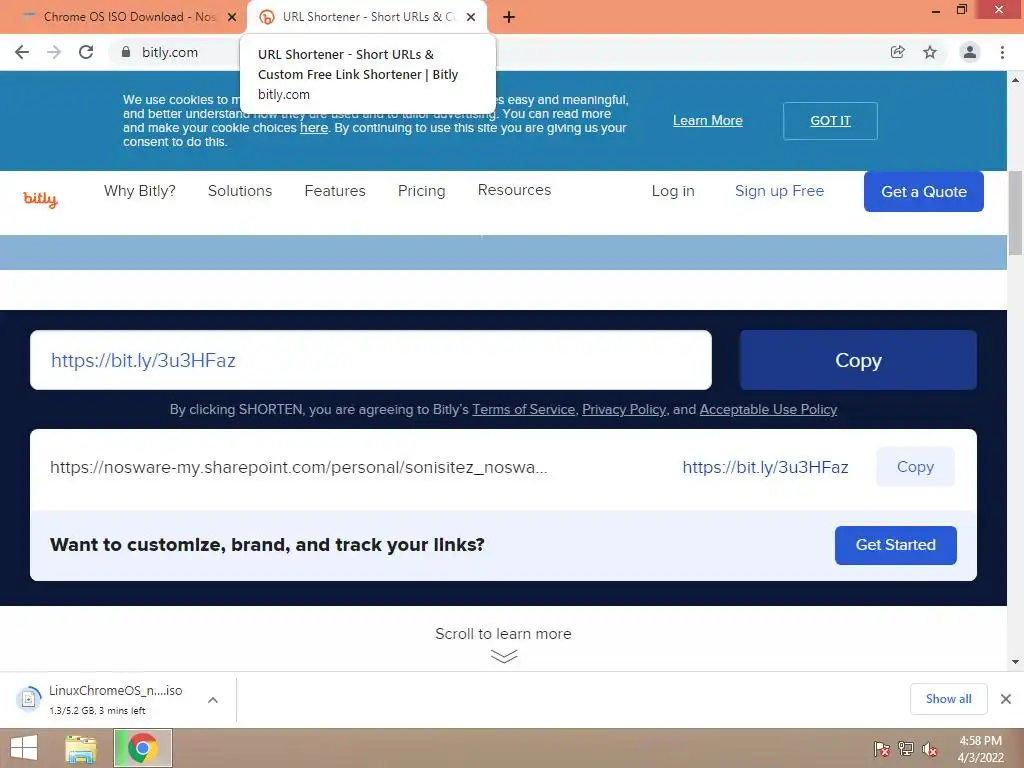1024x768 pixels.
Task: Click the scroll-down double chevron icon
Action: tap(504, 656)
